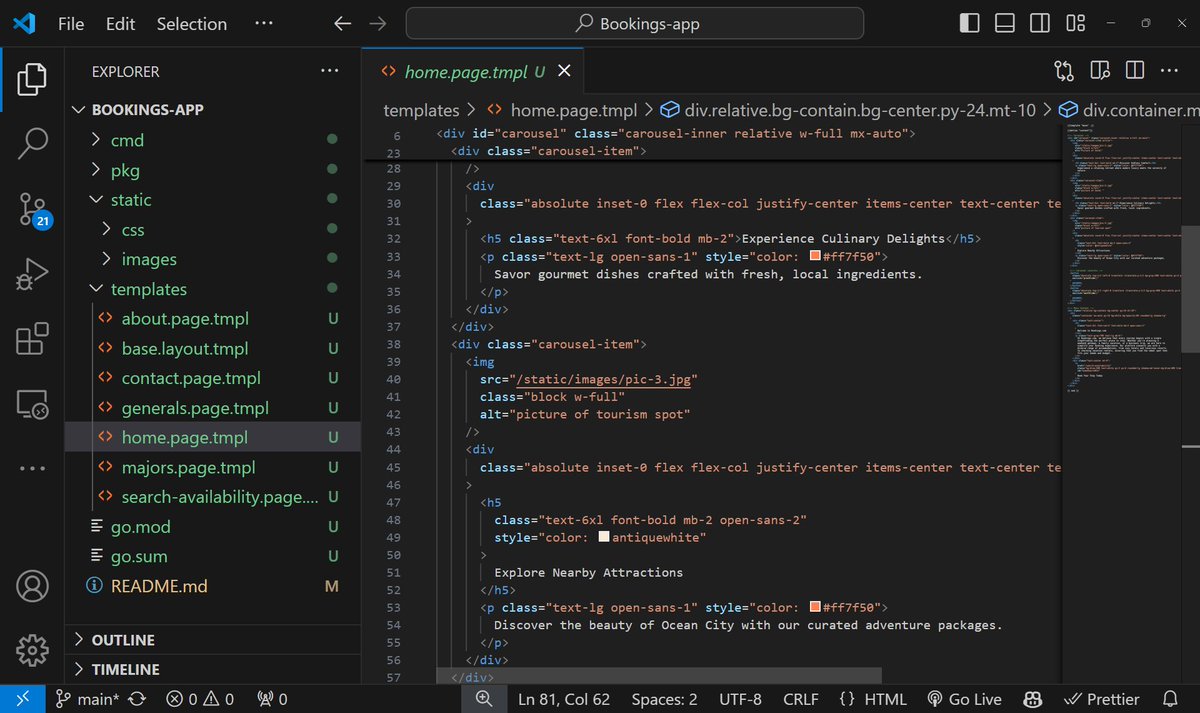Open editor More Actions ellipsis
This screenshot has height=713, width=1200.
pyautogui.click(x=1169, y=71)
